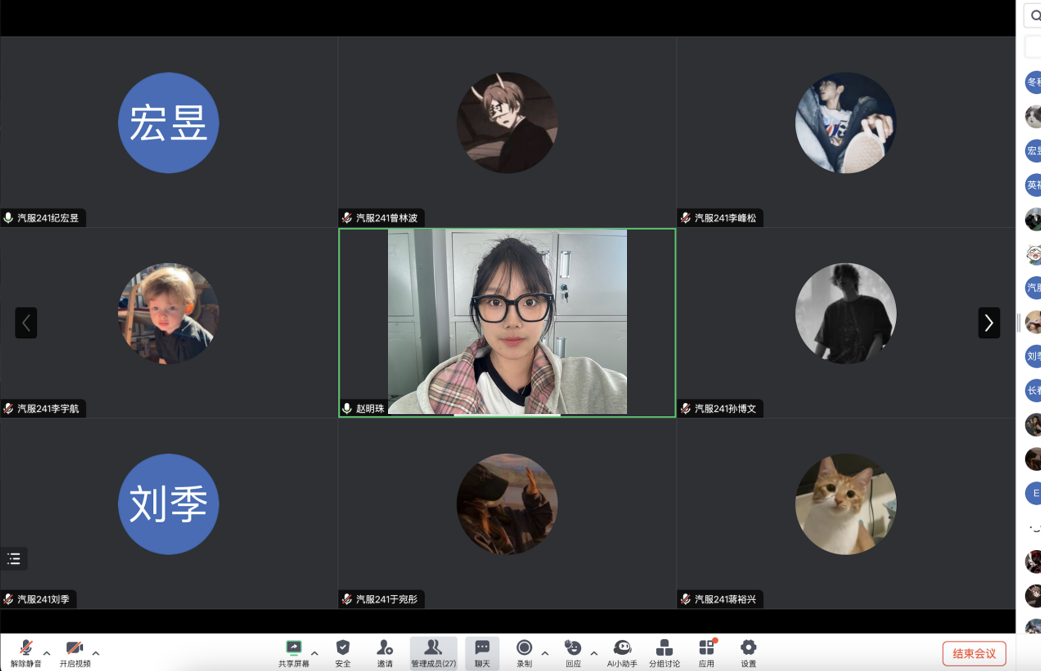The height and width of the screenshot is (671, 1041).
Task: Go to next page of video tiles
Action: point(988,322)
